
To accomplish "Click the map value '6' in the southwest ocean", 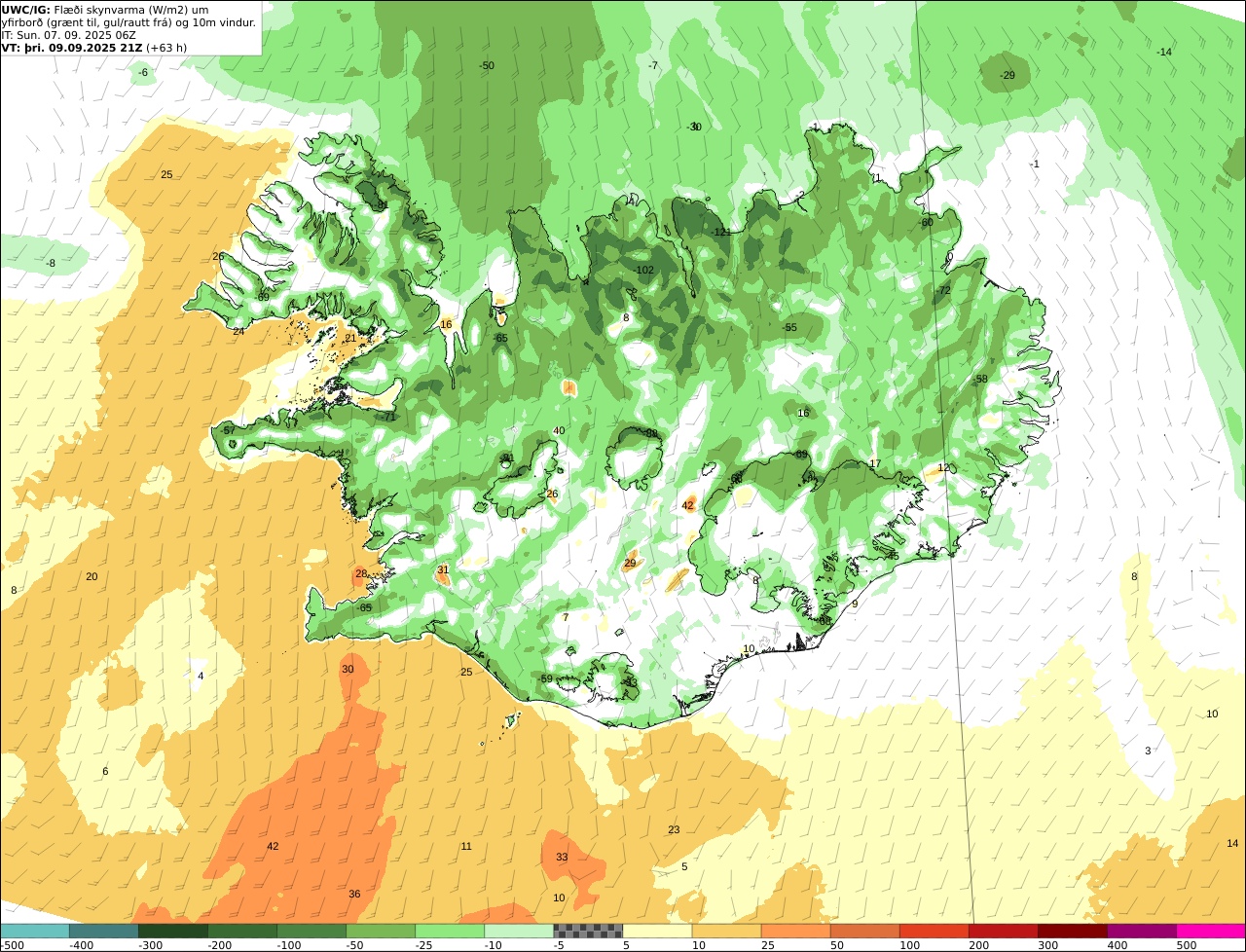I will 105,771.
